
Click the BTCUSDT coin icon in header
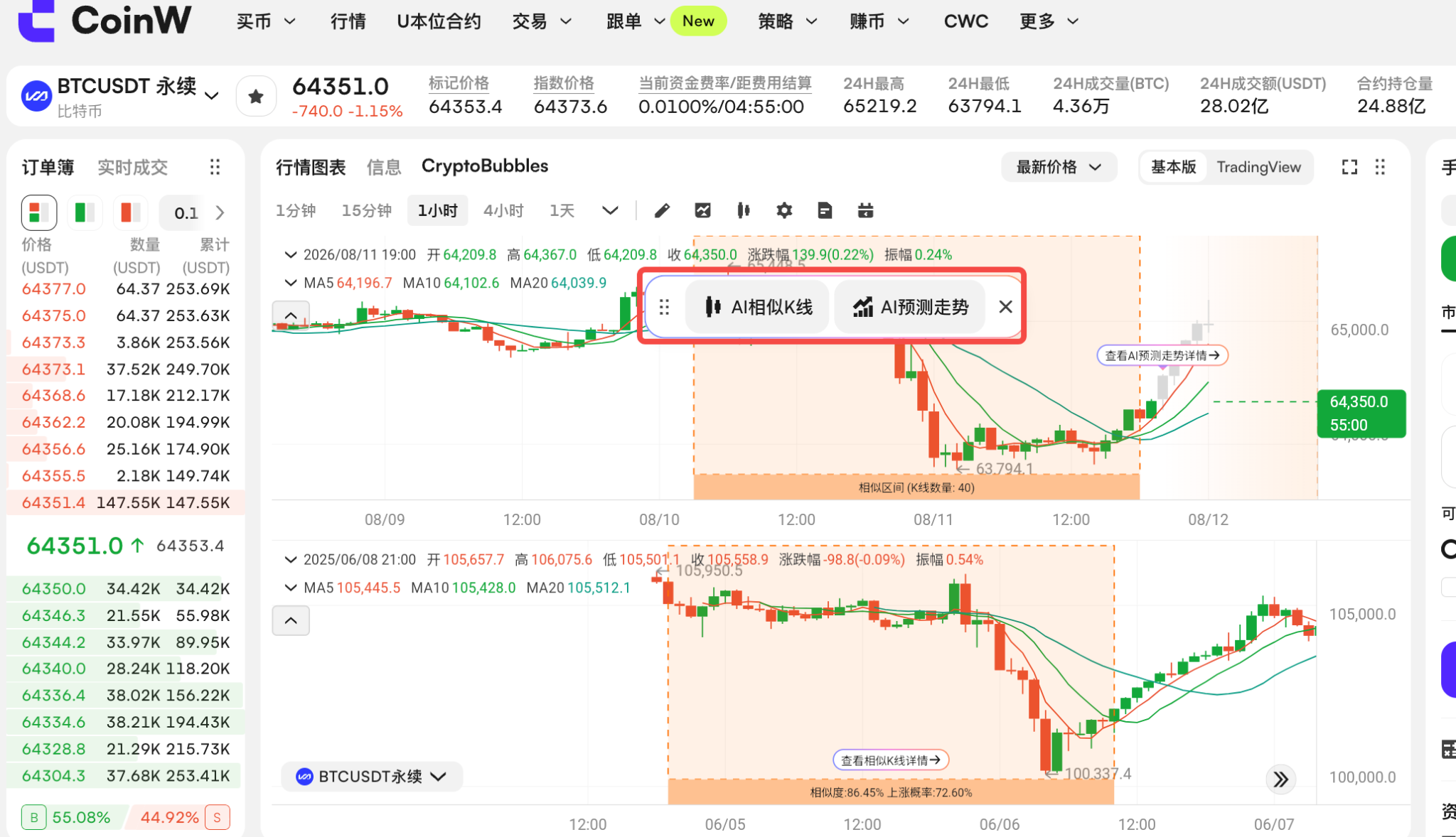pos(36,96)
